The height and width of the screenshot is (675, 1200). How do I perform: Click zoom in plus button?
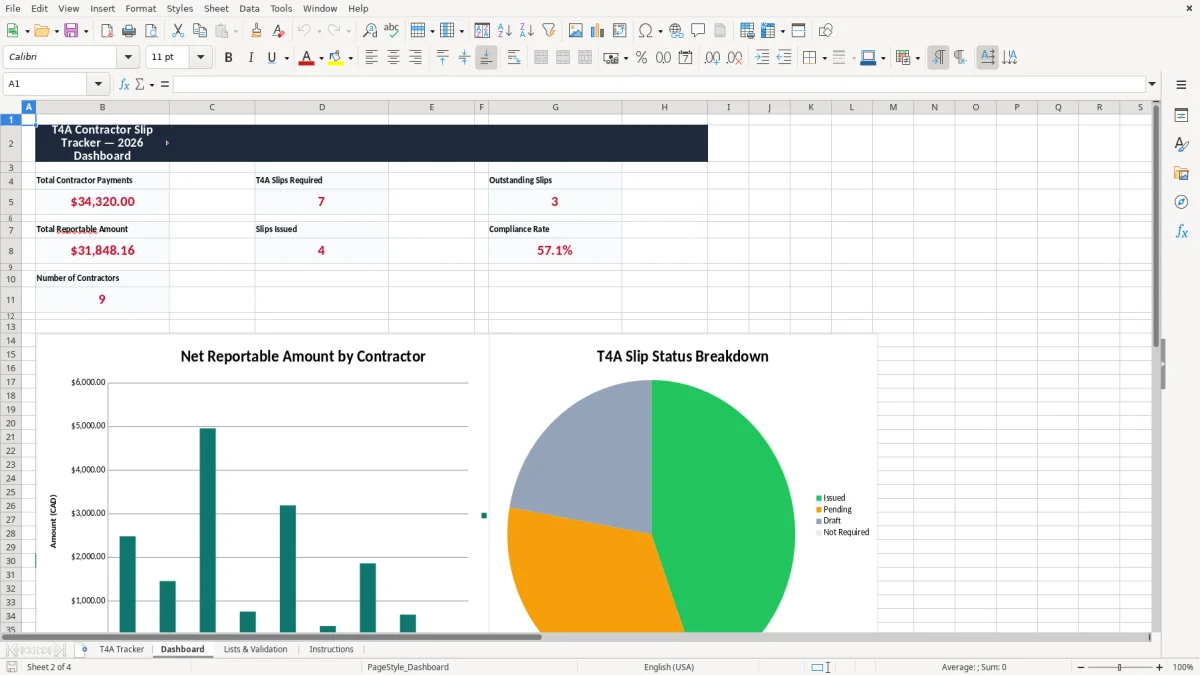(1160, 667)
